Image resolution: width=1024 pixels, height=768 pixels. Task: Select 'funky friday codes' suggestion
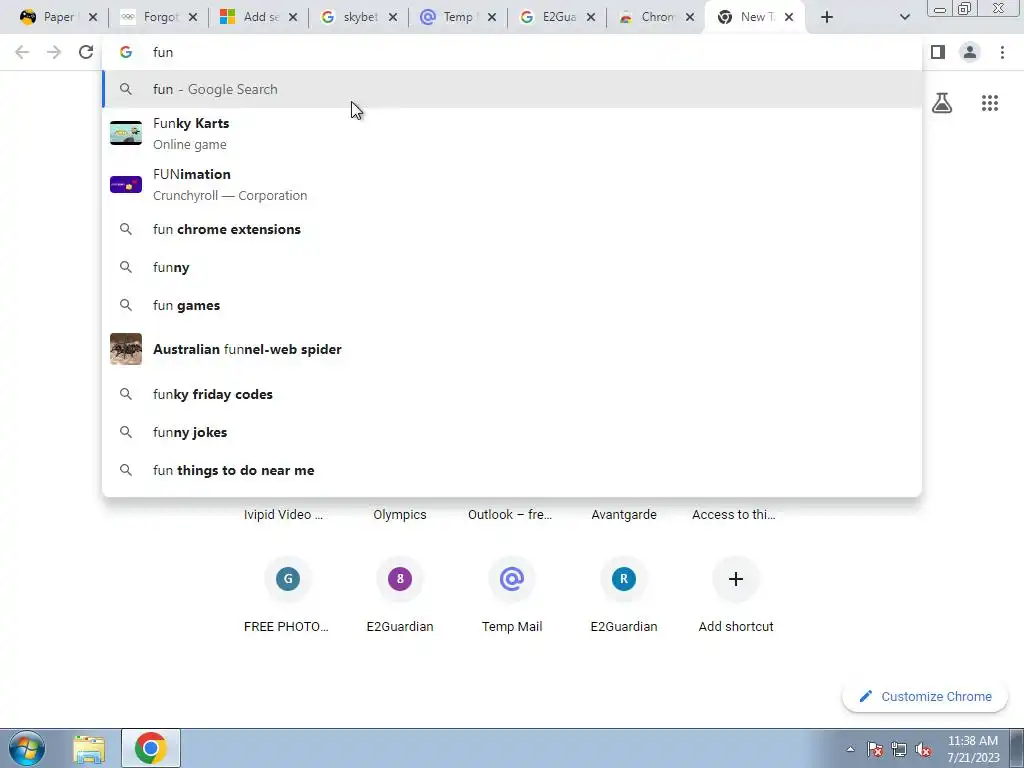tap(512, 394)
